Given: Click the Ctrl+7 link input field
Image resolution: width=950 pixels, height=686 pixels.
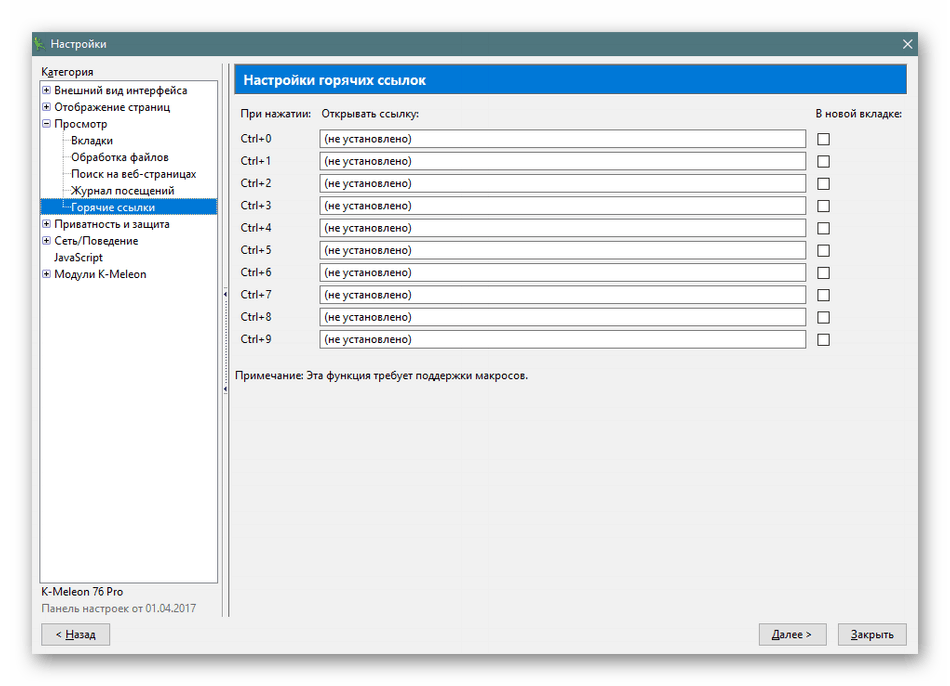Looking at the screenshot, I should [x=562, y=295].
